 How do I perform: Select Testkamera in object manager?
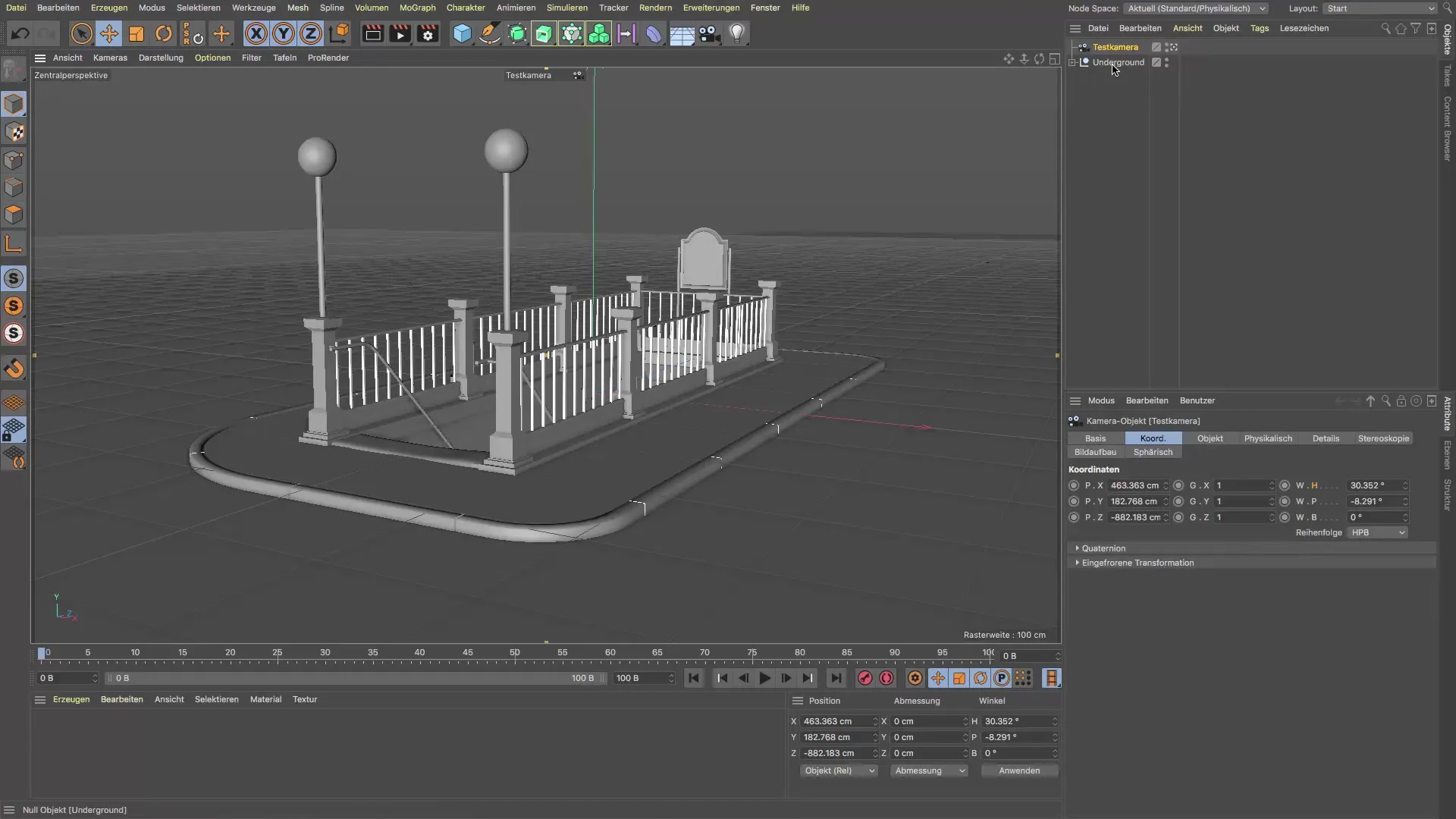tap(1115, 47)
